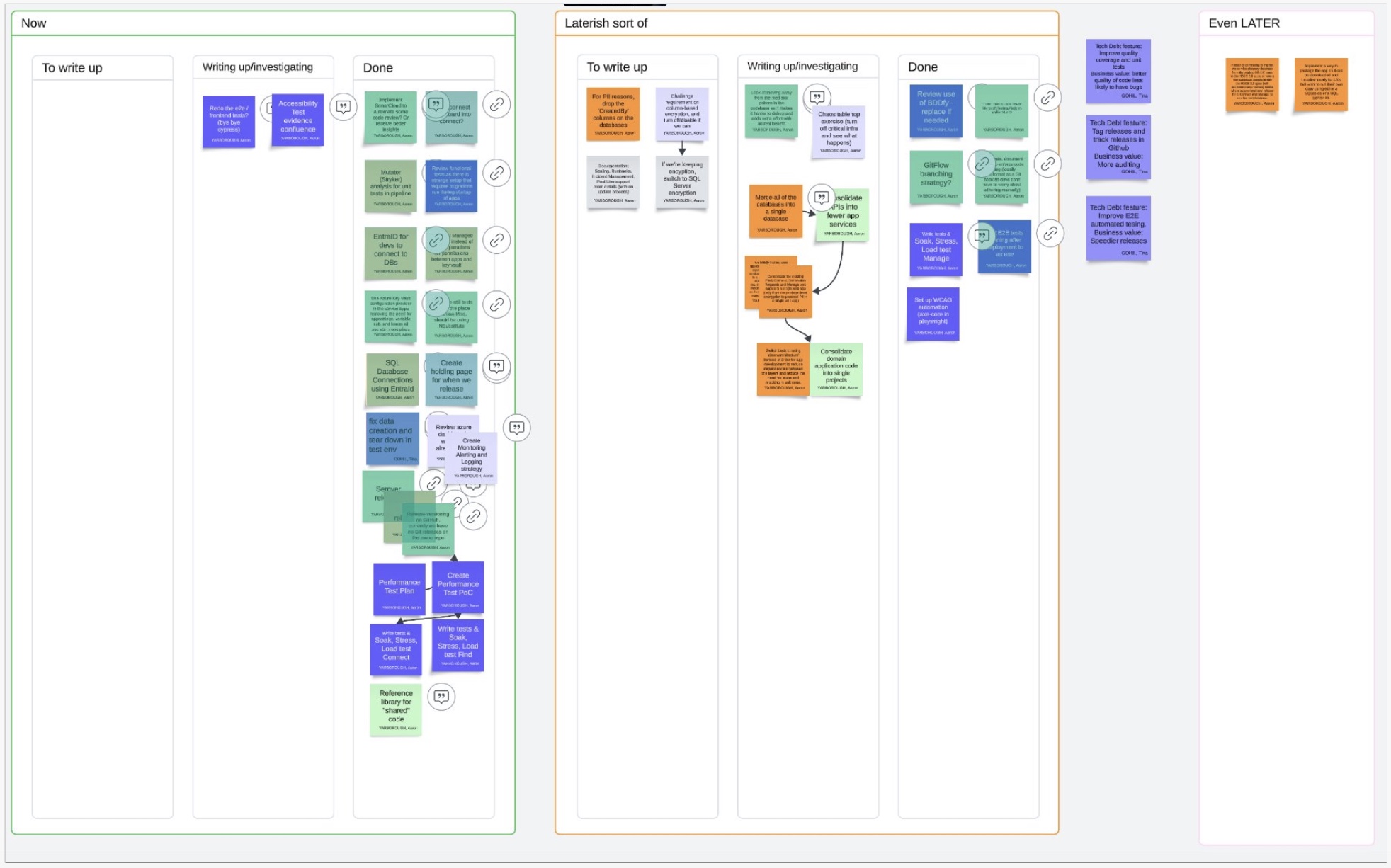Select 'Set up WCAG automation' sticky note
1391x868 pixels.
(x=933, y=314)
